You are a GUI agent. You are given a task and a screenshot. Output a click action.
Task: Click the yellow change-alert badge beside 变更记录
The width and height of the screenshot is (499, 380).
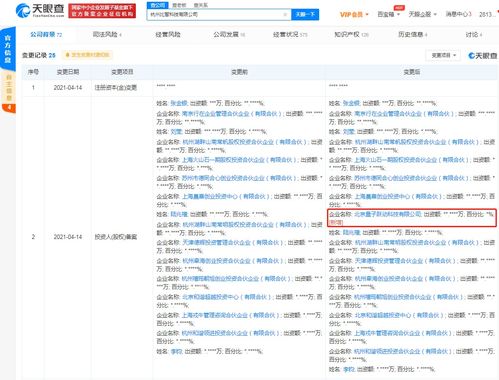tap(87, 55)
